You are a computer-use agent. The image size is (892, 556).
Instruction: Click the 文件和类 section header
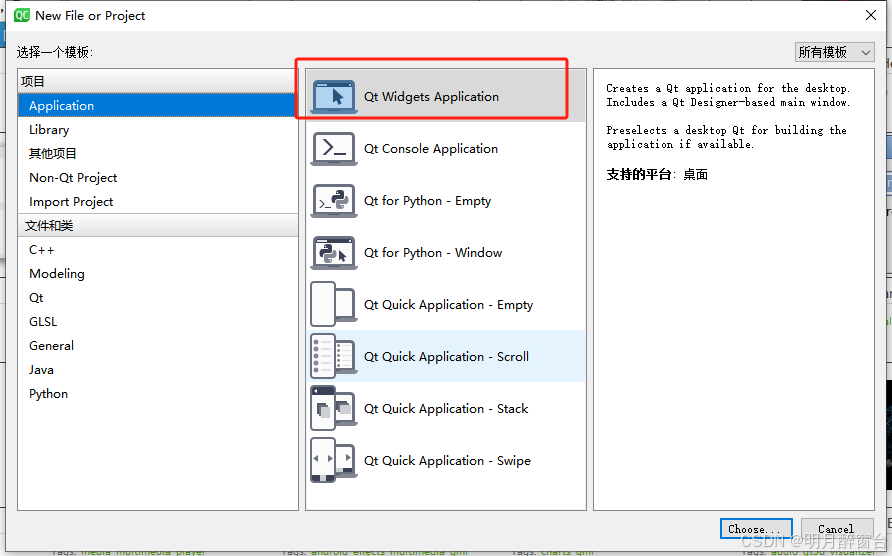pyautogui.click(x=158, y=225)
